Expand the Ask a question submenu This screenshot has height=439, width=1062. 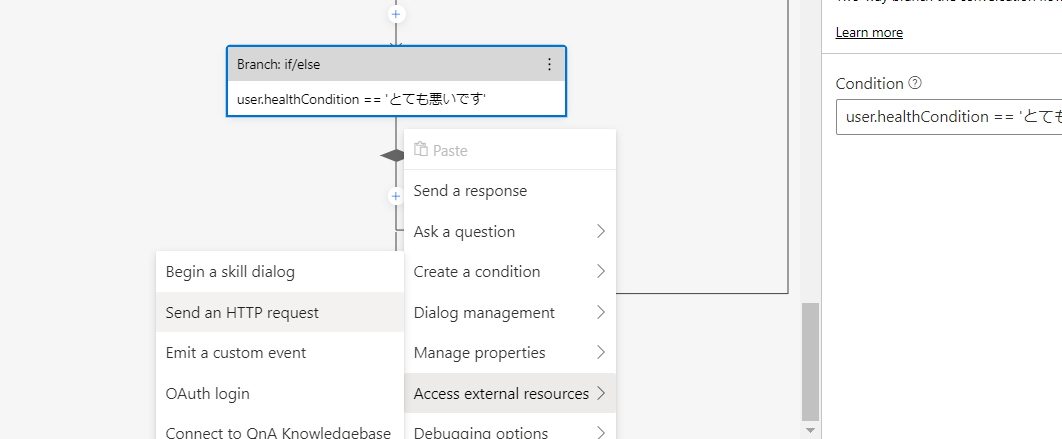(x=509, y=232)
